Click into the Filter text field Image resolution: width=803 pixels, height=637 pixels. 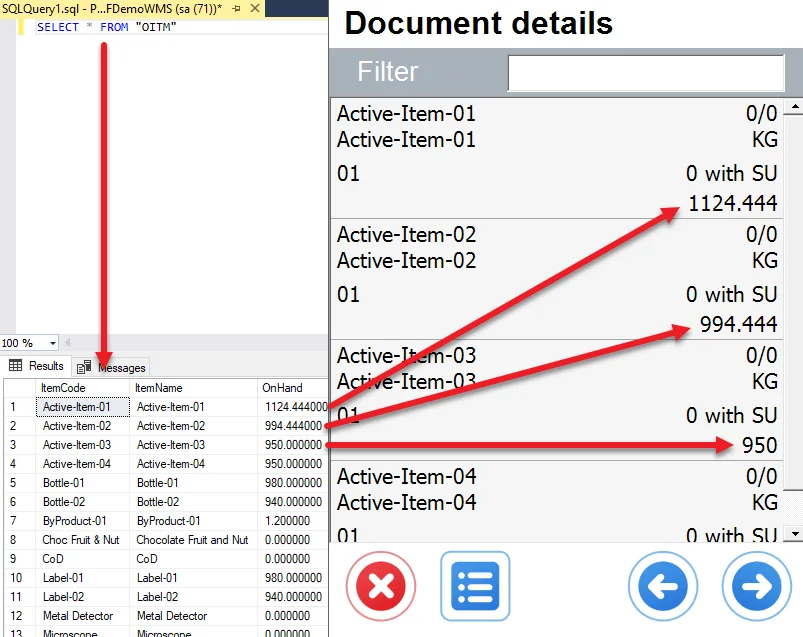coord(645,73)
